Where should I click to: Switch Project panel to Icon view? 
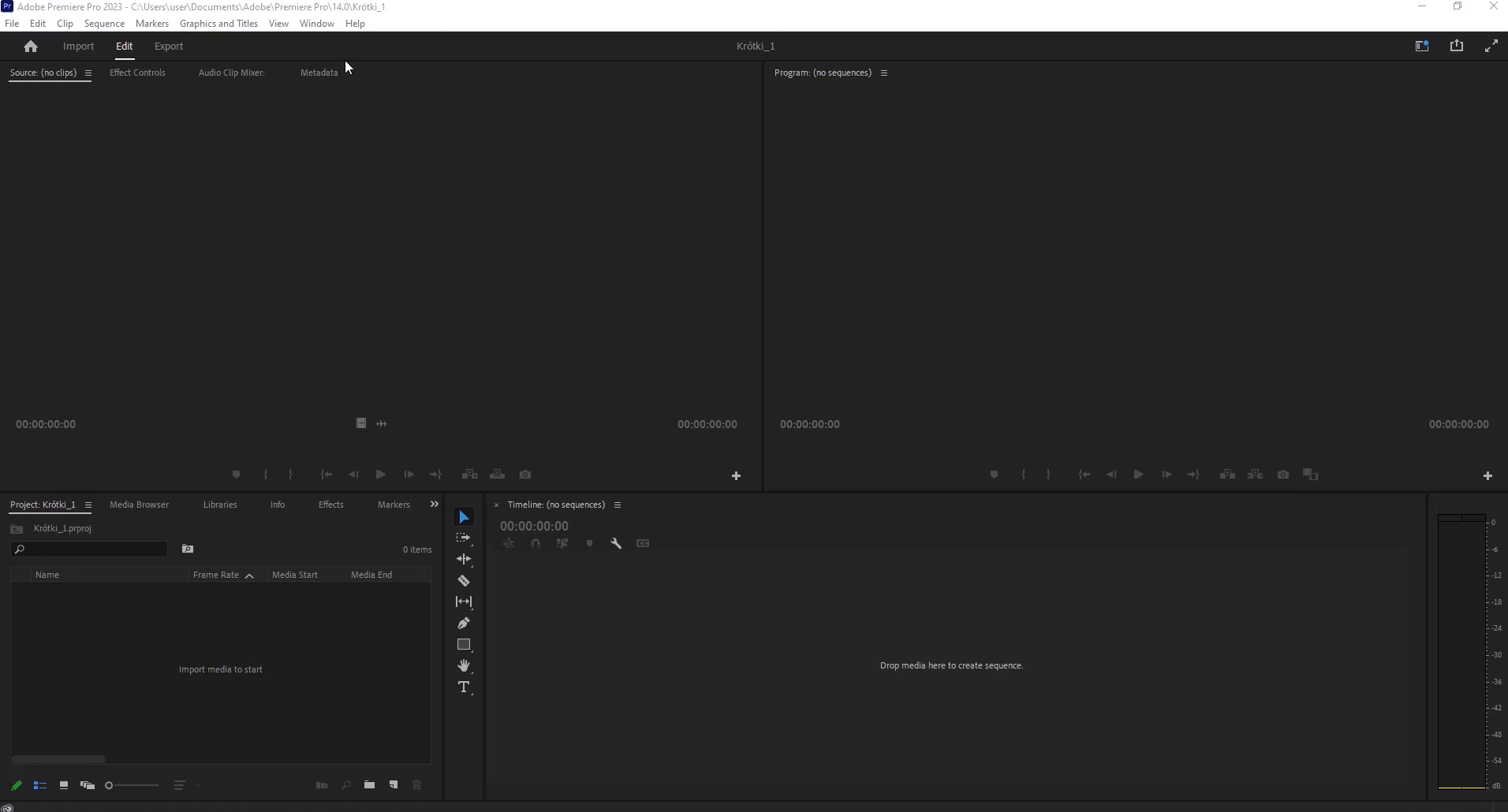[64, 785]
